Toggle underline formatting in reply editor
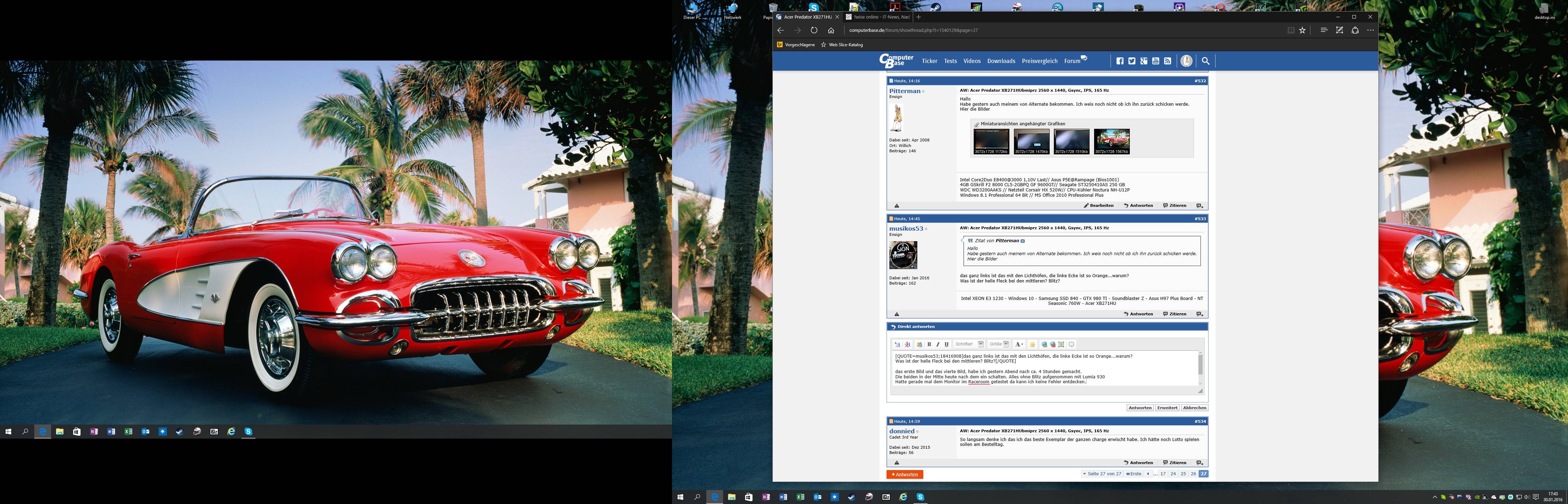This screenshot has width=1568, height=504. point(946,344)
